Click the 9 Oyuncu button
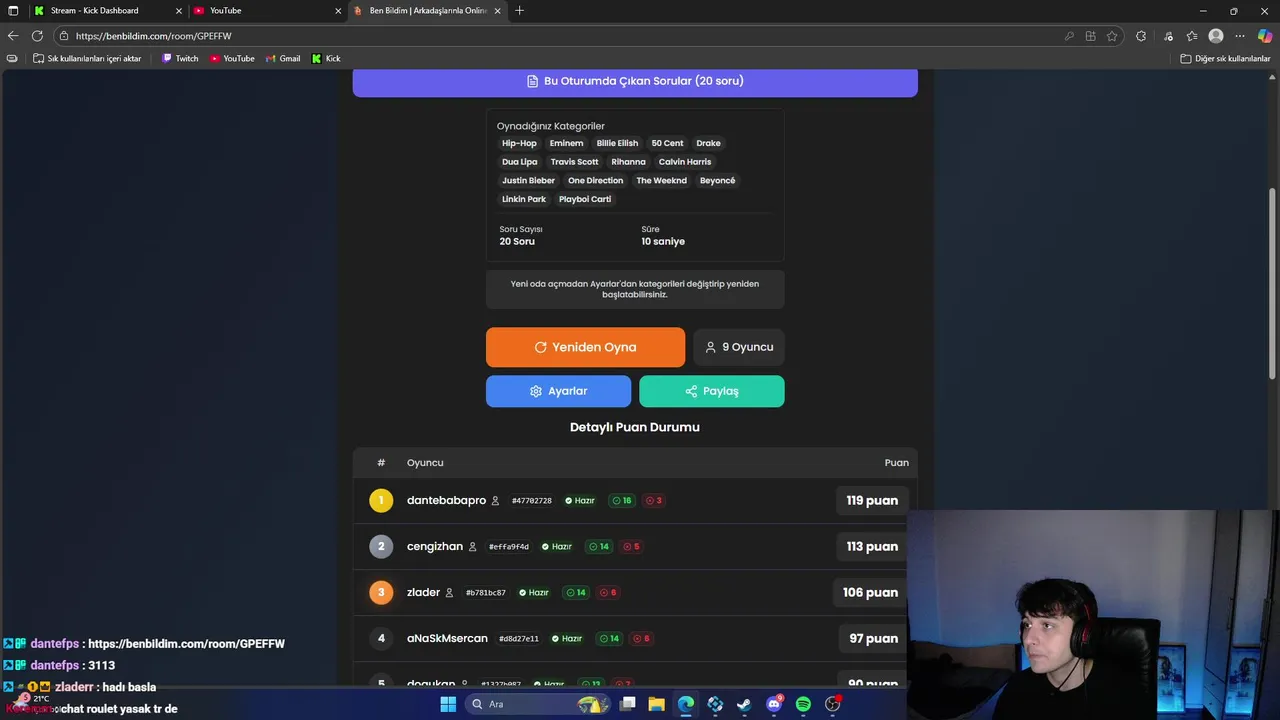The image size is (1280, 720). tap(739, 347)
